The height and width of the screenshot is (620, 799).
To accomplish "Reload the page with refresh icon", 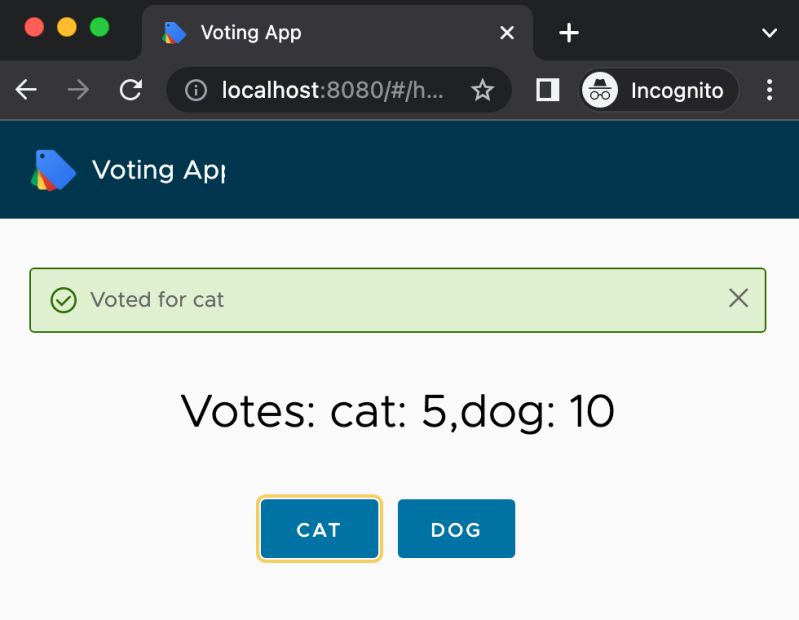I will point(130,90).
